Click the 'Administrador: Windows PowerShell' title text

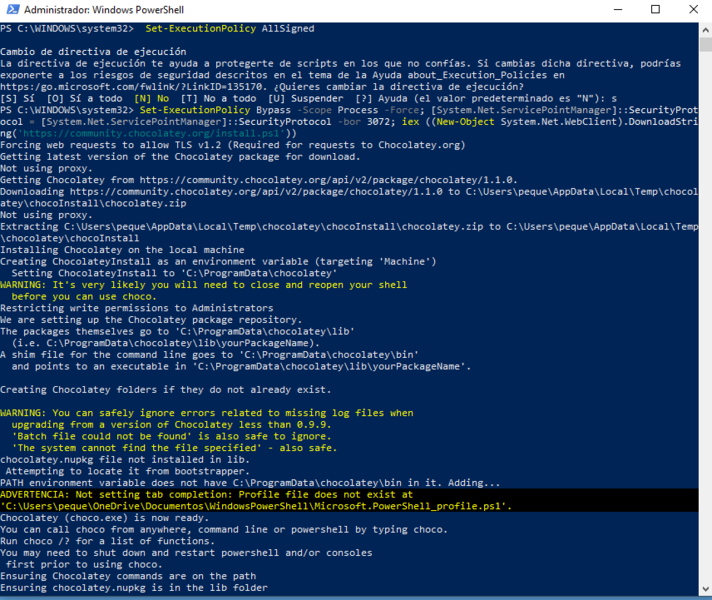pos(104,10)
